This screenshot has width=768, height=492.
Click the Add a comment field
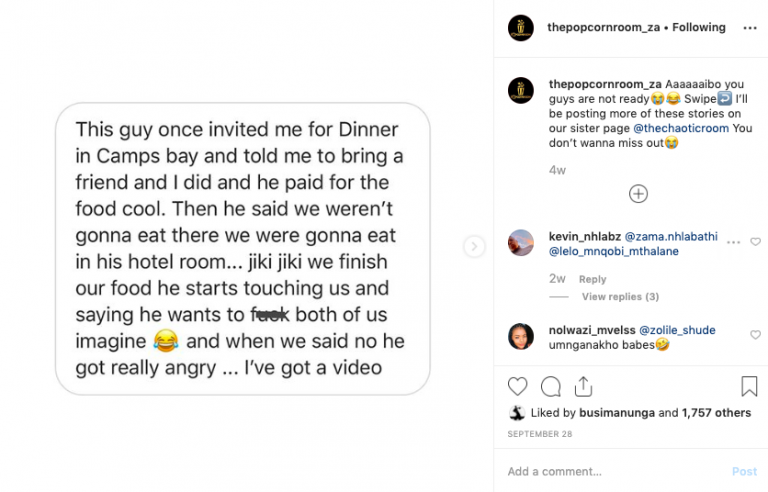pyautogui.click(x=610, y=471)
